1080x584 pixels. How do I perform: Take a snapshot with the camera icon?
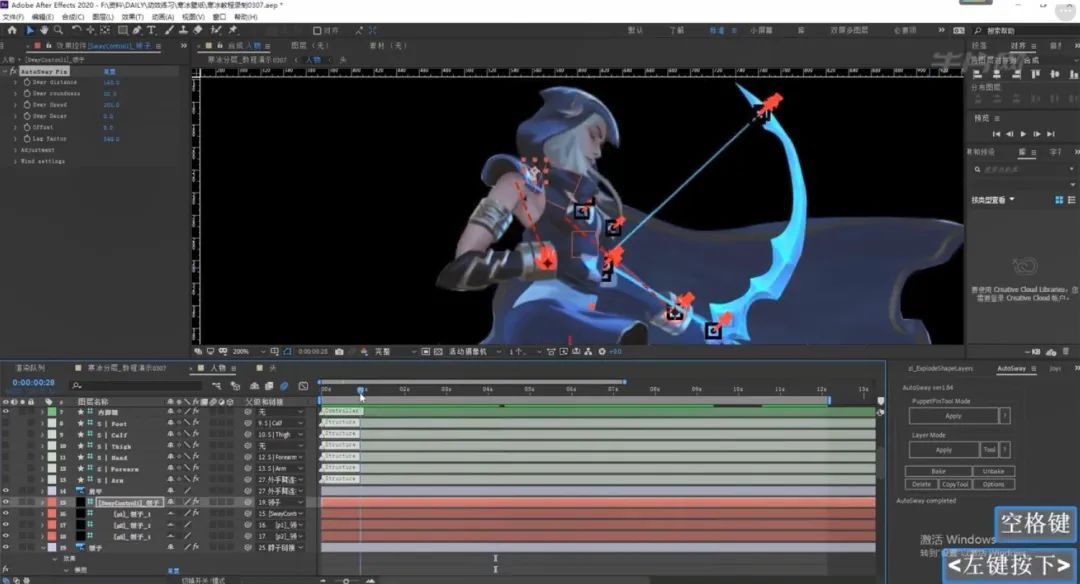(340, 352)
